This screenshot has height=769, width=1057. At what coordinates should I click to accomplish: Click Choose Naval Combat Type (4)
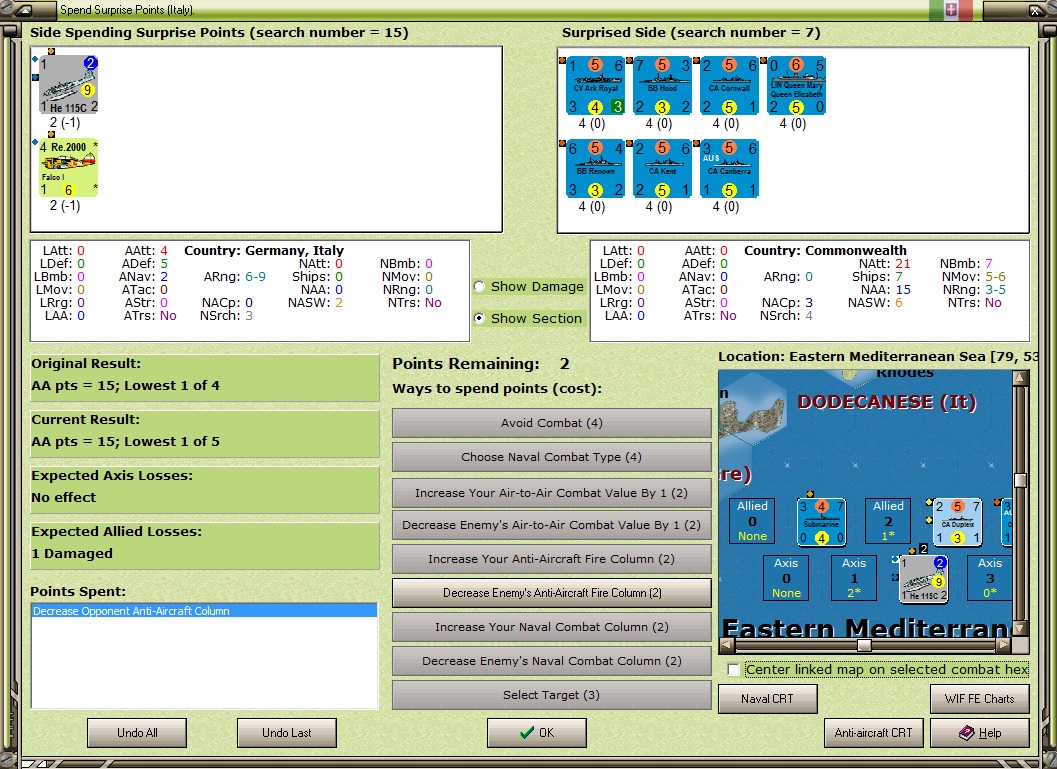551,457
